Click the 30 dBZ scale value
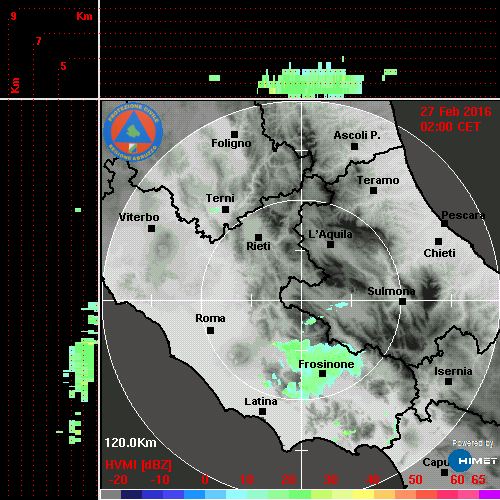Screen dimensions: 500x500 pos(330,480)
